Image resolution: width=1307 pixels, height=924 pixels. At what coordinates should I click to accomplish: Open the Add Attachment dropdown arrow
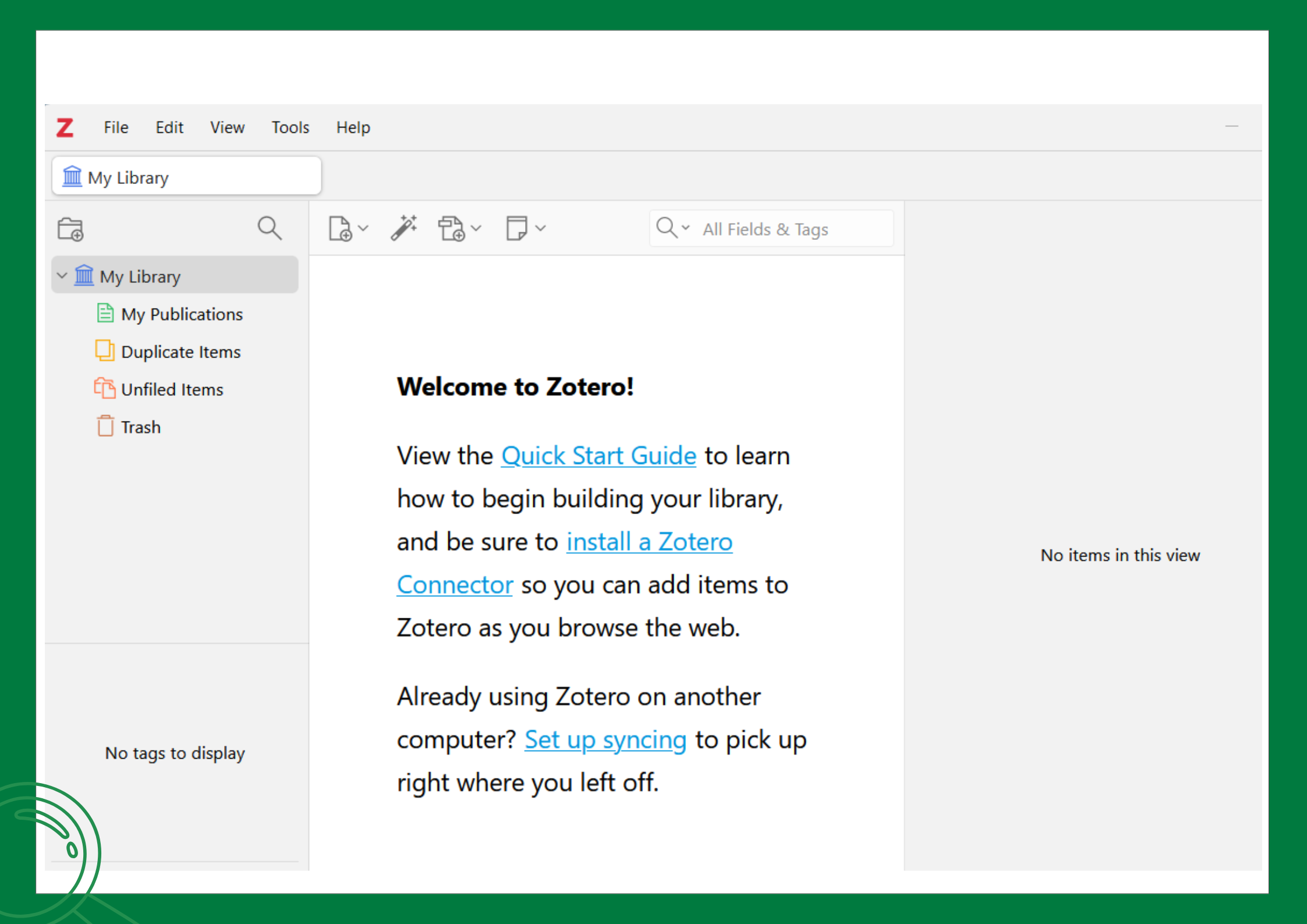(476, 228)
